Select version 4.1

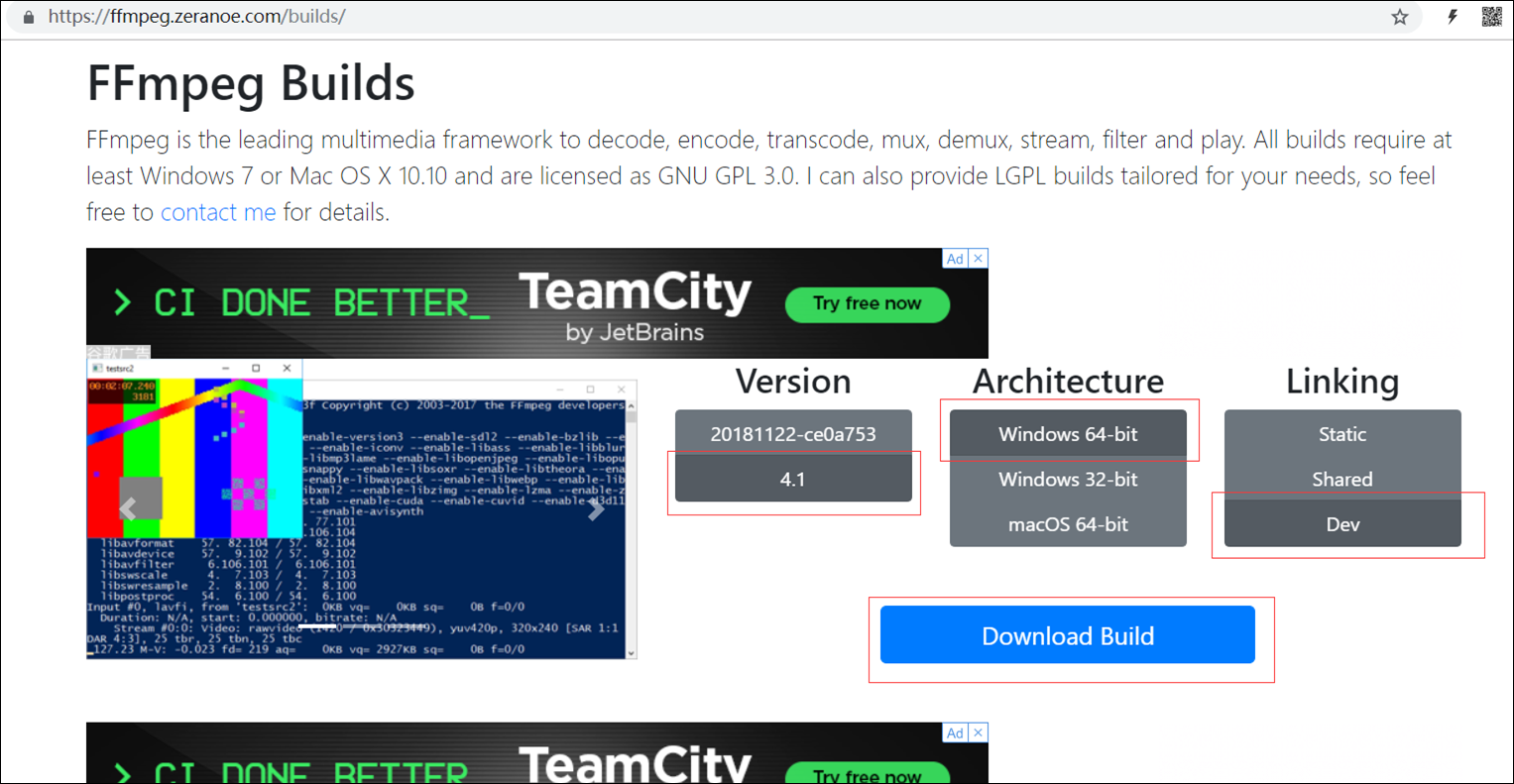(793, 479)
